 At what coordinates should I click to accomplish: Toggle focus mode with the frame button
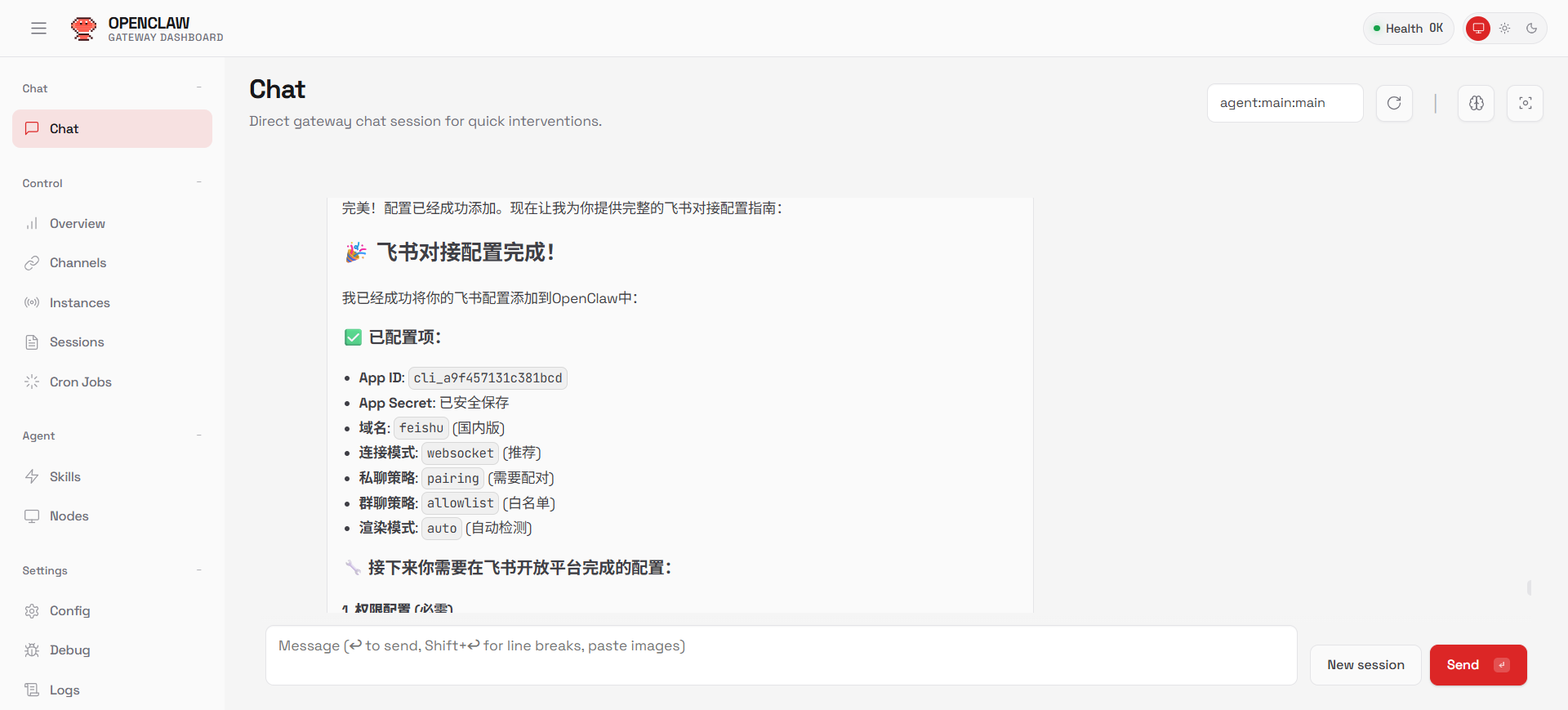click(1525, 103)
